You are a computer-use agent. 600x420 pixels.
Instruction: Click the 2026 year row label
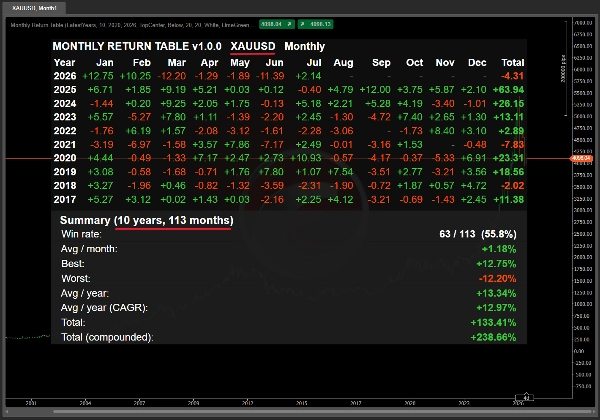pos(65,76)
